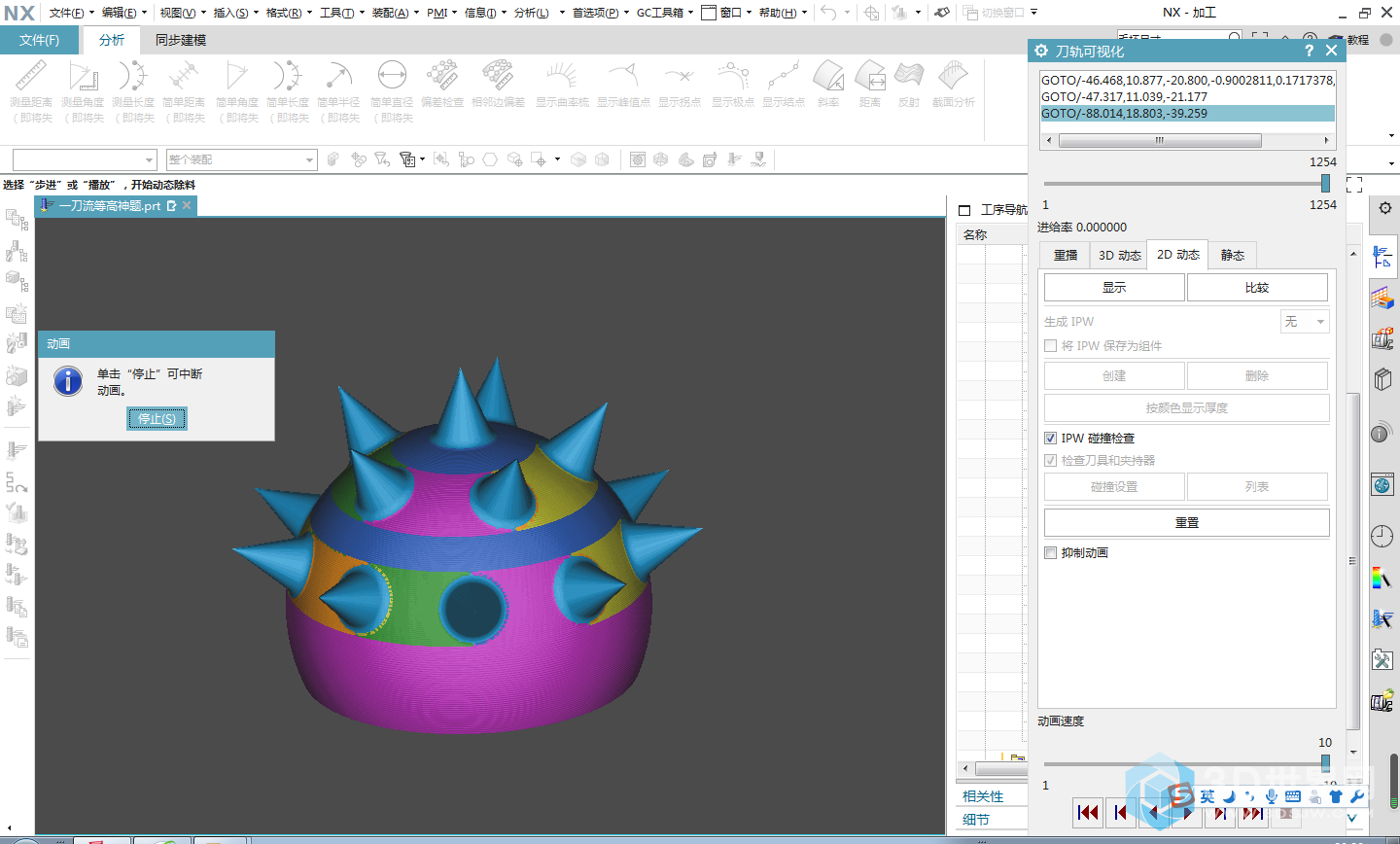Switch to the 同步建模 ribbon tab
Viewport: 1400px width, 844px height.
point(181,40)
